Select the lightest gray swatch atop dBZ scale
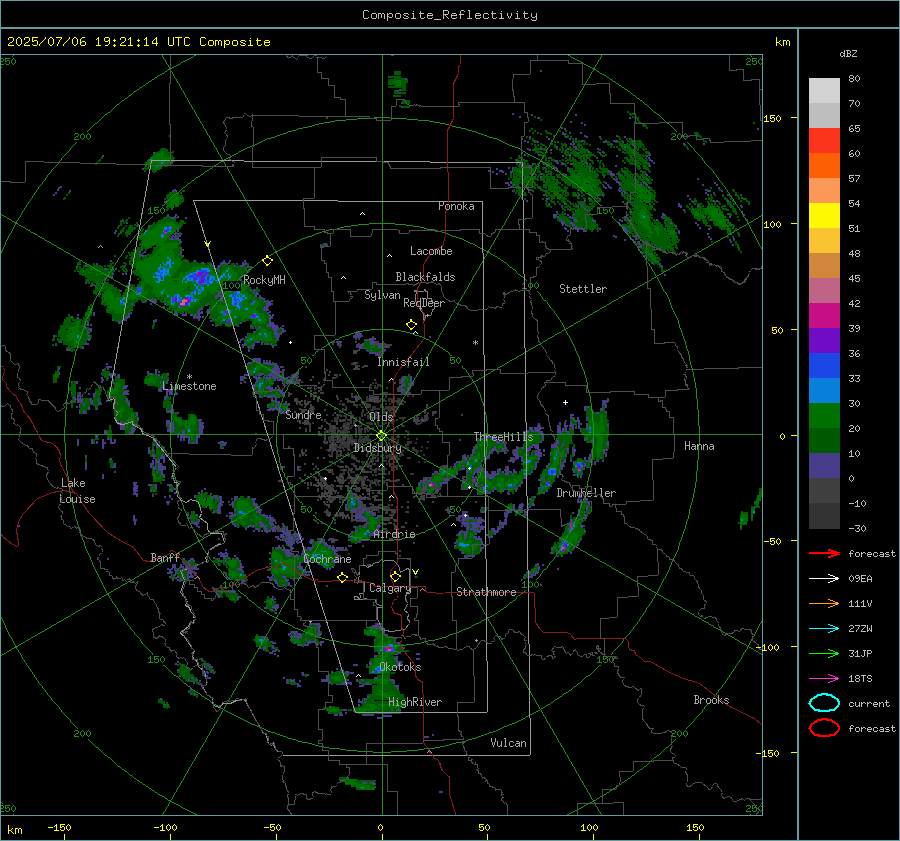 [x=824, y=91]
